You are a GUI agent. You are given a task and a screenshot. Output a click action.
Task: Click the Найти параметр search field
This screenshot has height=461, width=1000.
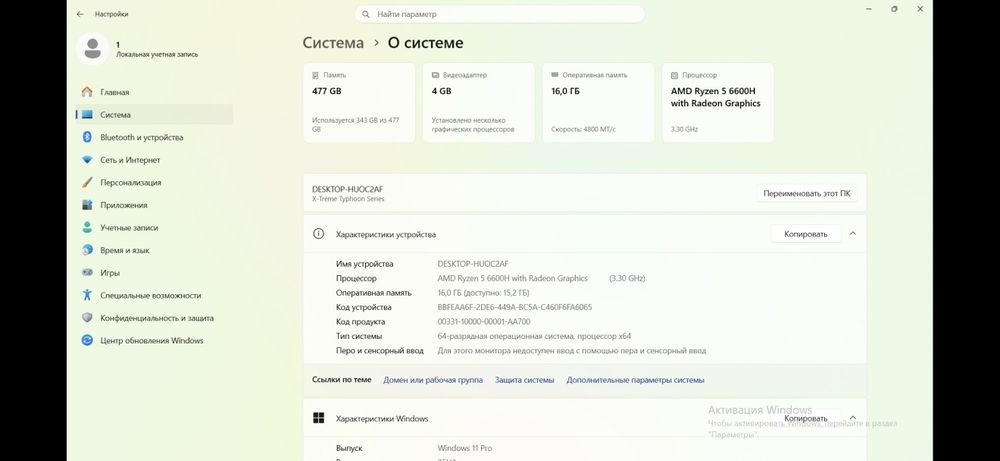point(499,14)
